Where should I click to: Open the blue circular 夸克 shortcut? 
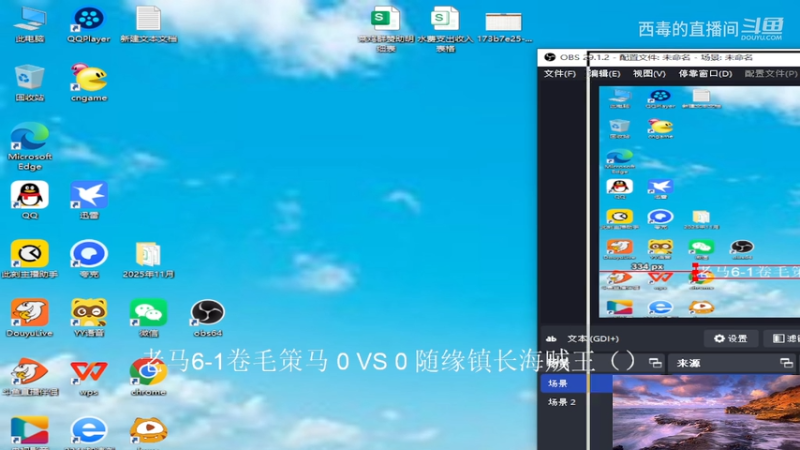(x=89, y=259)
